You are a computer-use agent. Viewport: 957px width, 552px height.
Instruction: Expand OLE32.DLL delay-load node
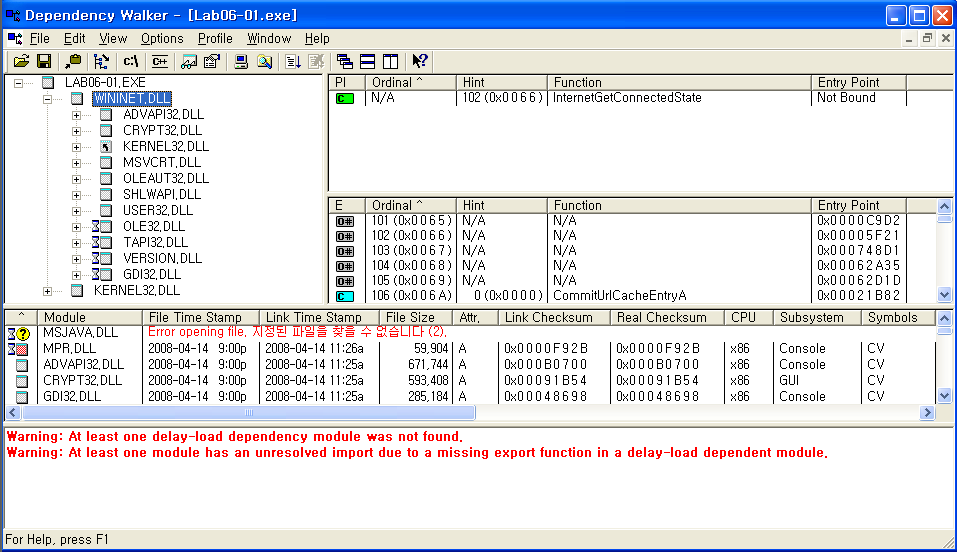(76, 227)
